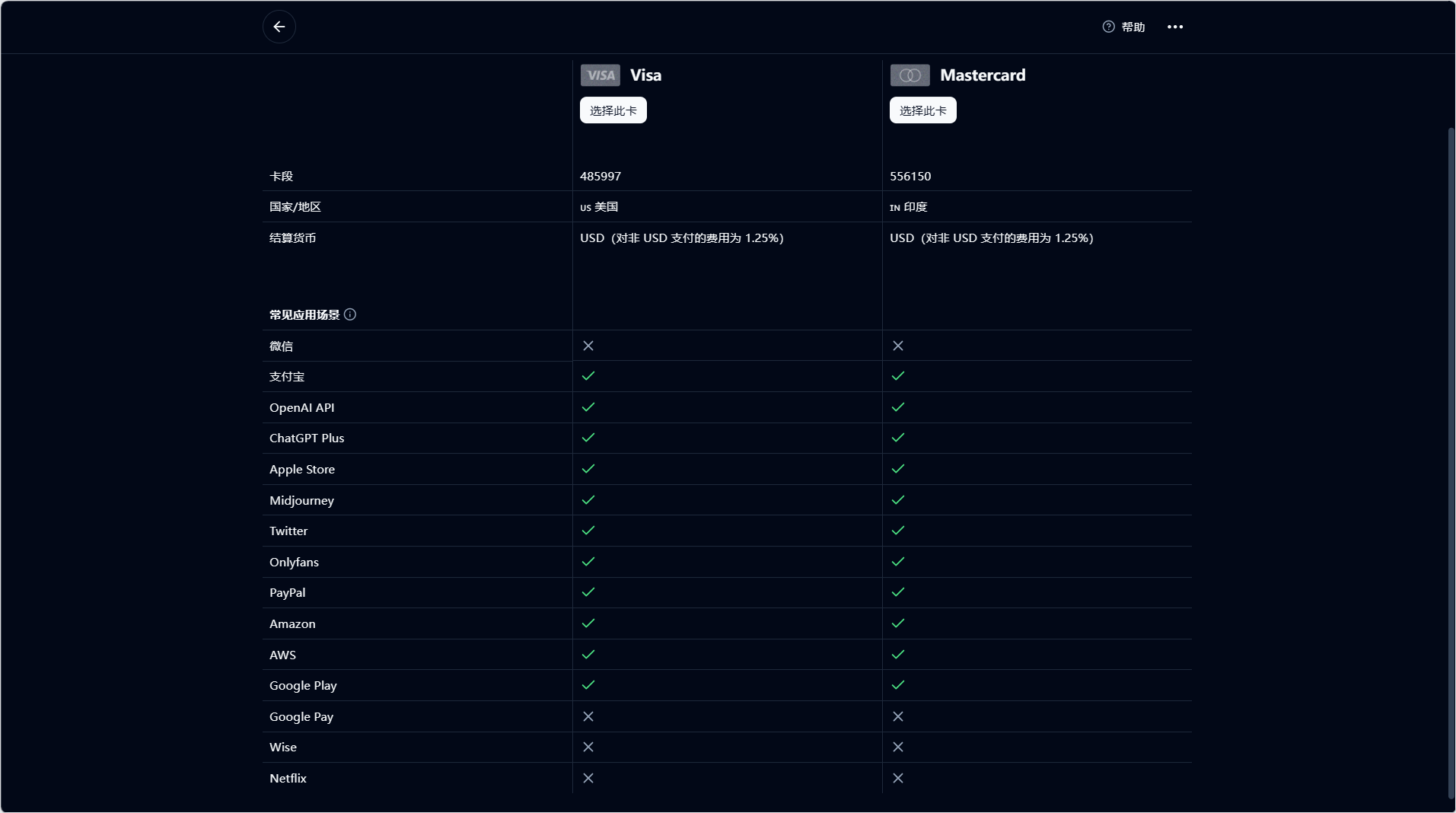Click the Visa checkmark for 支付宝
Screen dimensions: 1456x813
(588, 376)
